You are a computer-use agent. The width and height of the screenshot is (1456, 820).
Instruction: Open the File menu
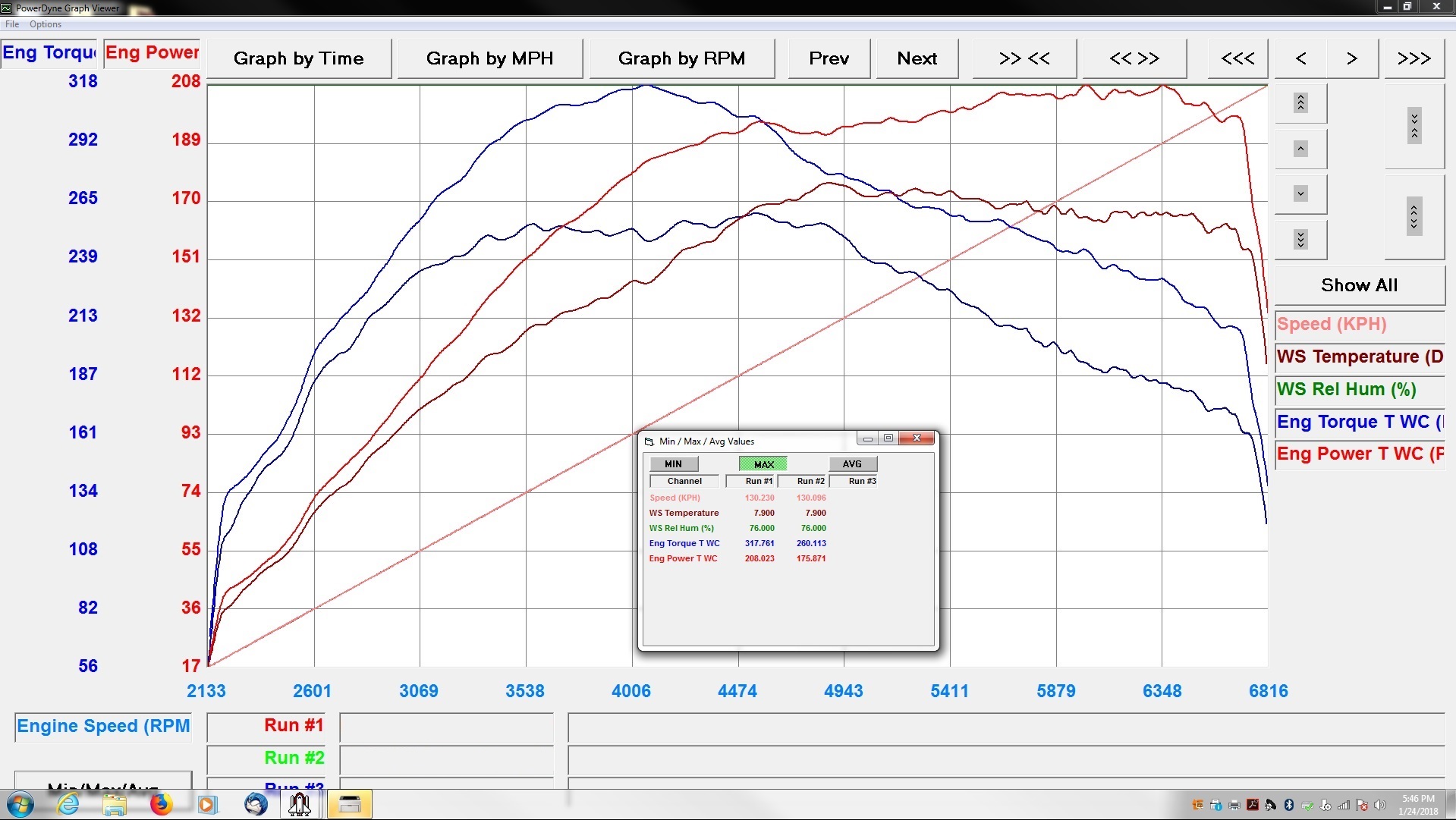point(12,24)
